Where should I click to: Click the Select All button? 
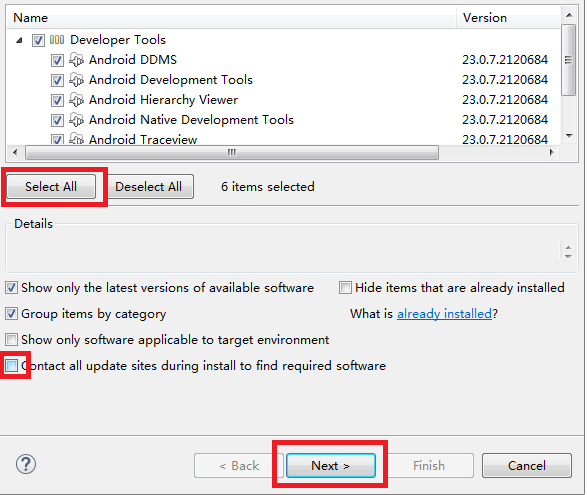pyautogui.click(x=51, y=186)
